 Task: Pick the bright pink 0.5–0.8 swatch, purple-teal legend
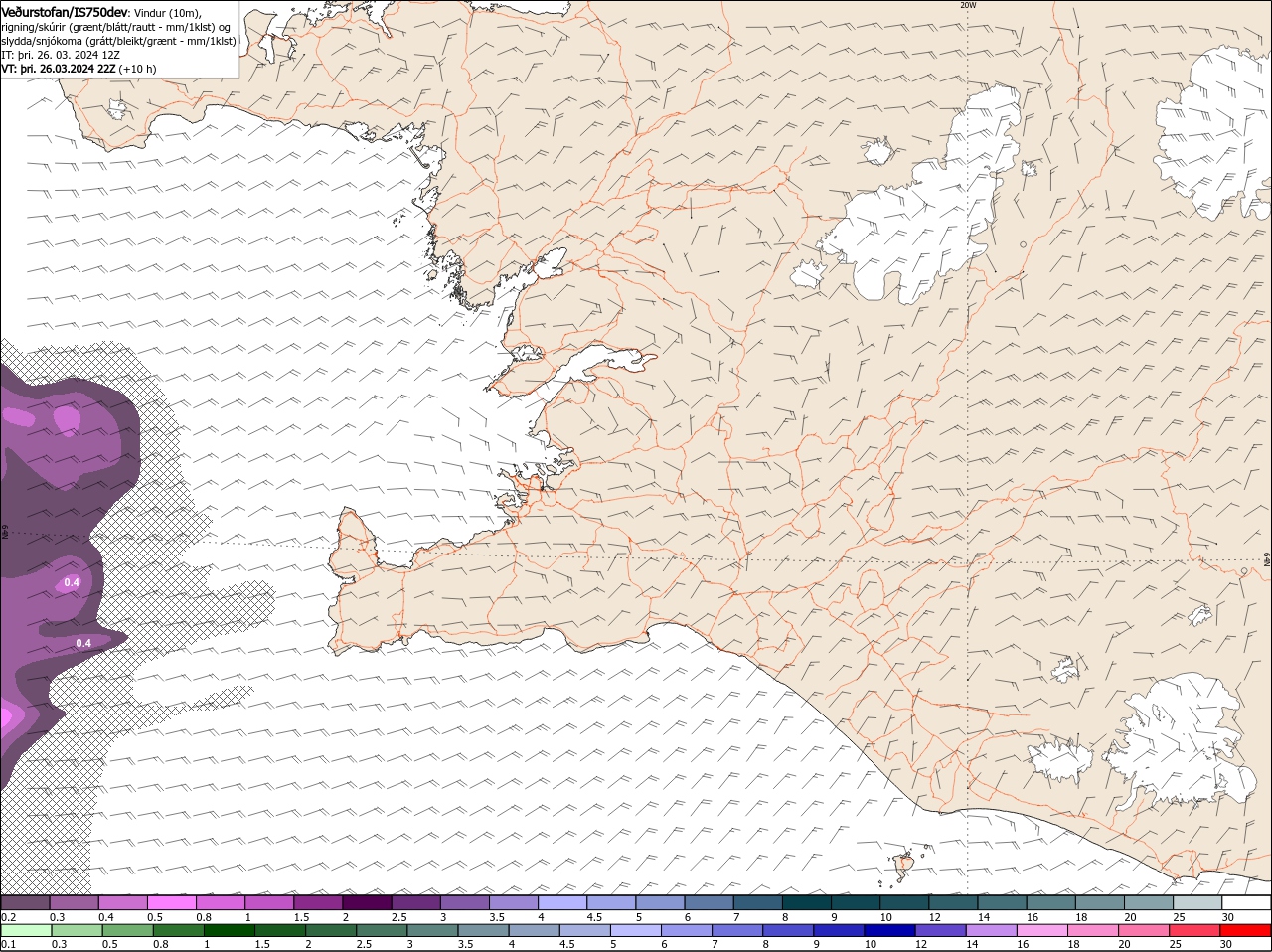click(x=171, y=902)
